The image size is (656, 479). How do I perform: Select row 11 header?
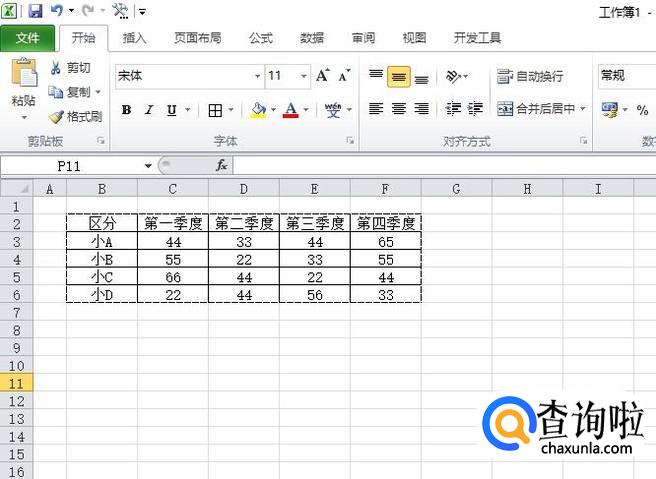pyautogui.click(x=16, y=384)
